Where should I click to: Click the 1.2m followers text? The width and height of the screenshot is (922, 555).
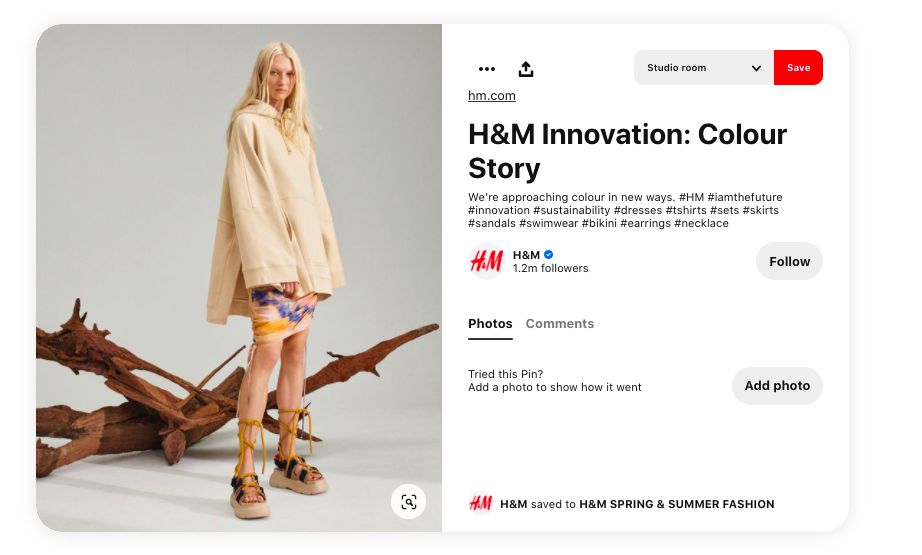550,269
